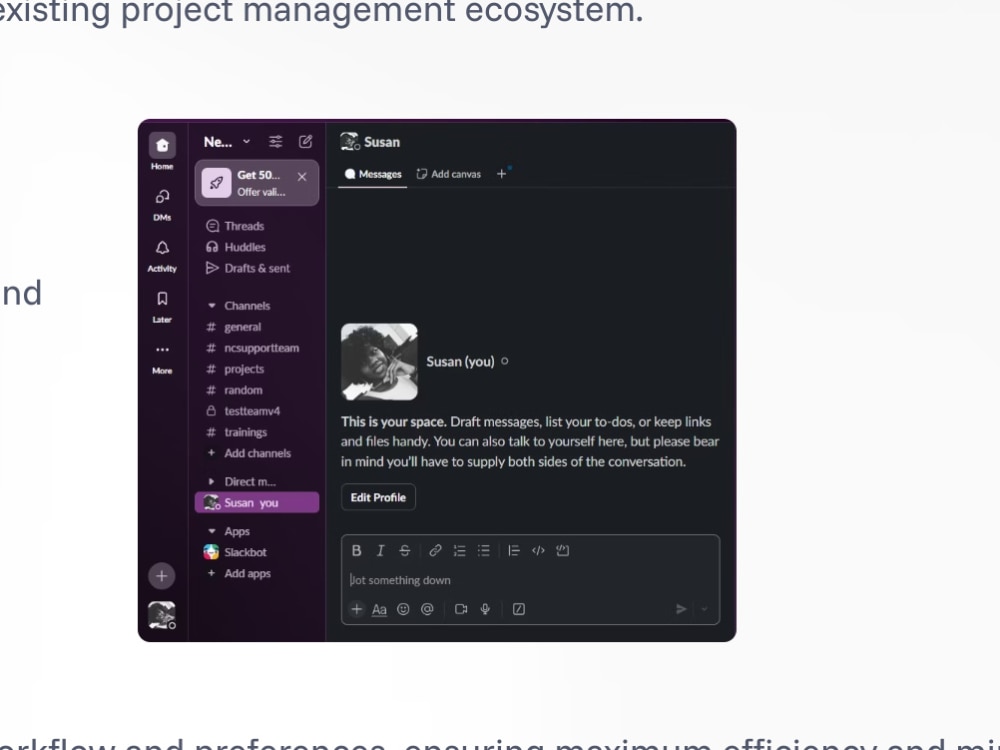The height and width of the screenshot is (750, 1000).
Task: Click Add apps
Action: tap(256, 573)
